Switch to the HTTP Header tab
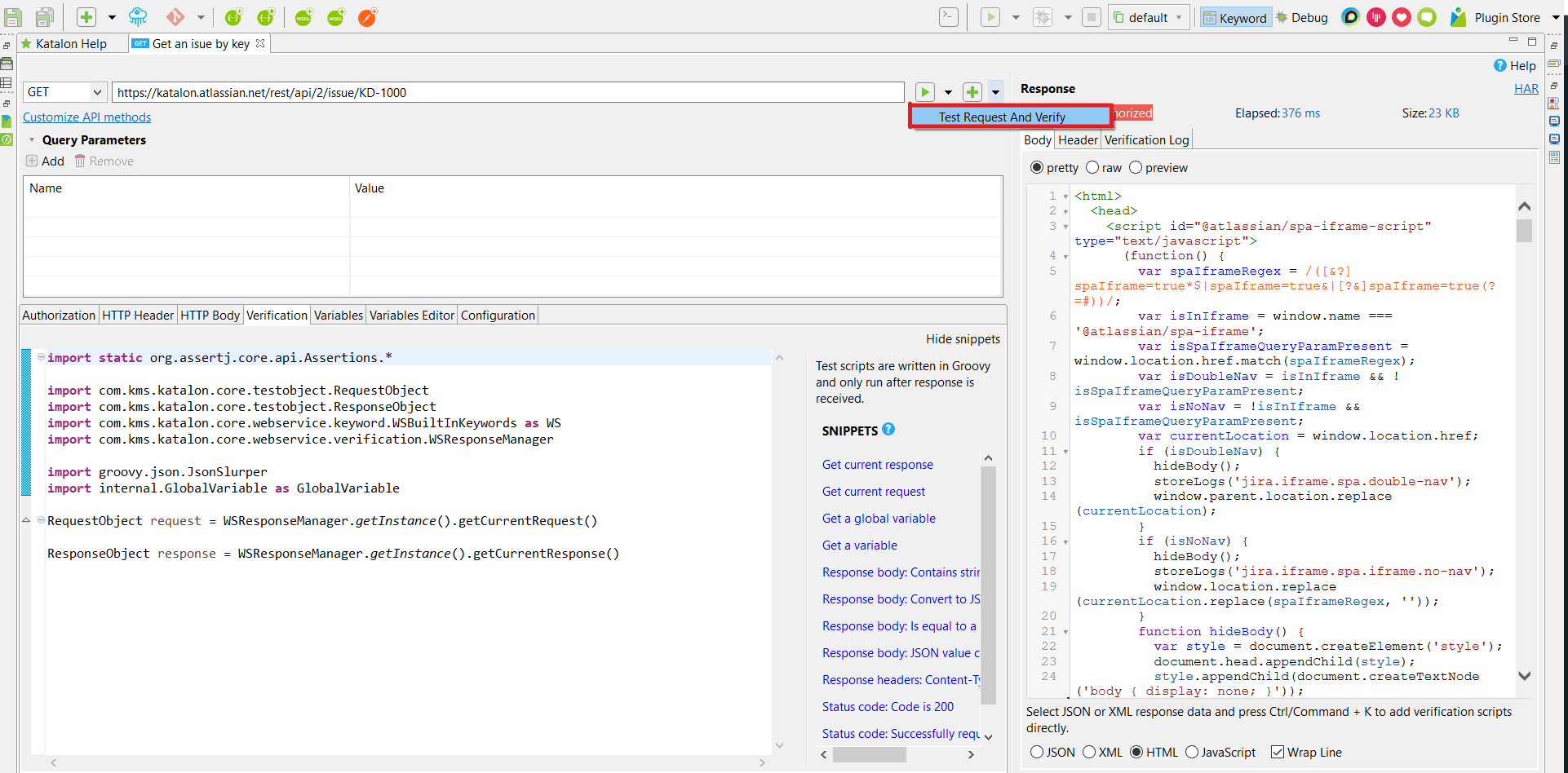The width and height of the screenshot is (1568, 773). pos(138,315)
